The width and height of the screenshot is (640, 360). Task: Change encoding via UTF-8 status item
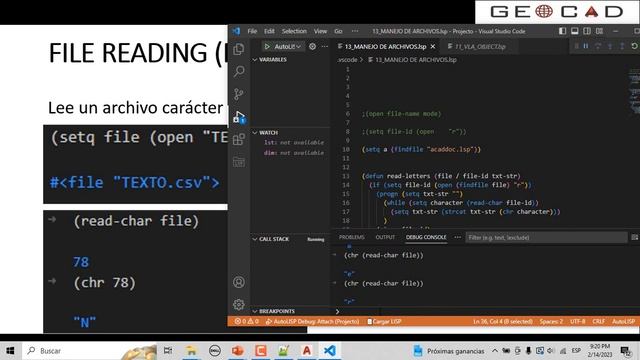[x=578, y=321]
